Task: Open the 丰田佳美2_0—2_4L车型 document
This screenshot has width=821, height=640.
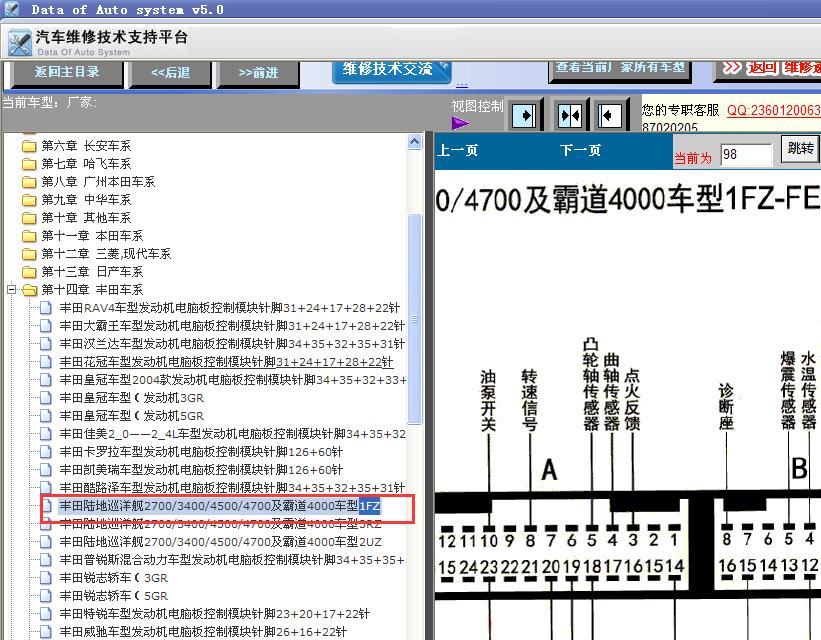Action: point(232,434)
